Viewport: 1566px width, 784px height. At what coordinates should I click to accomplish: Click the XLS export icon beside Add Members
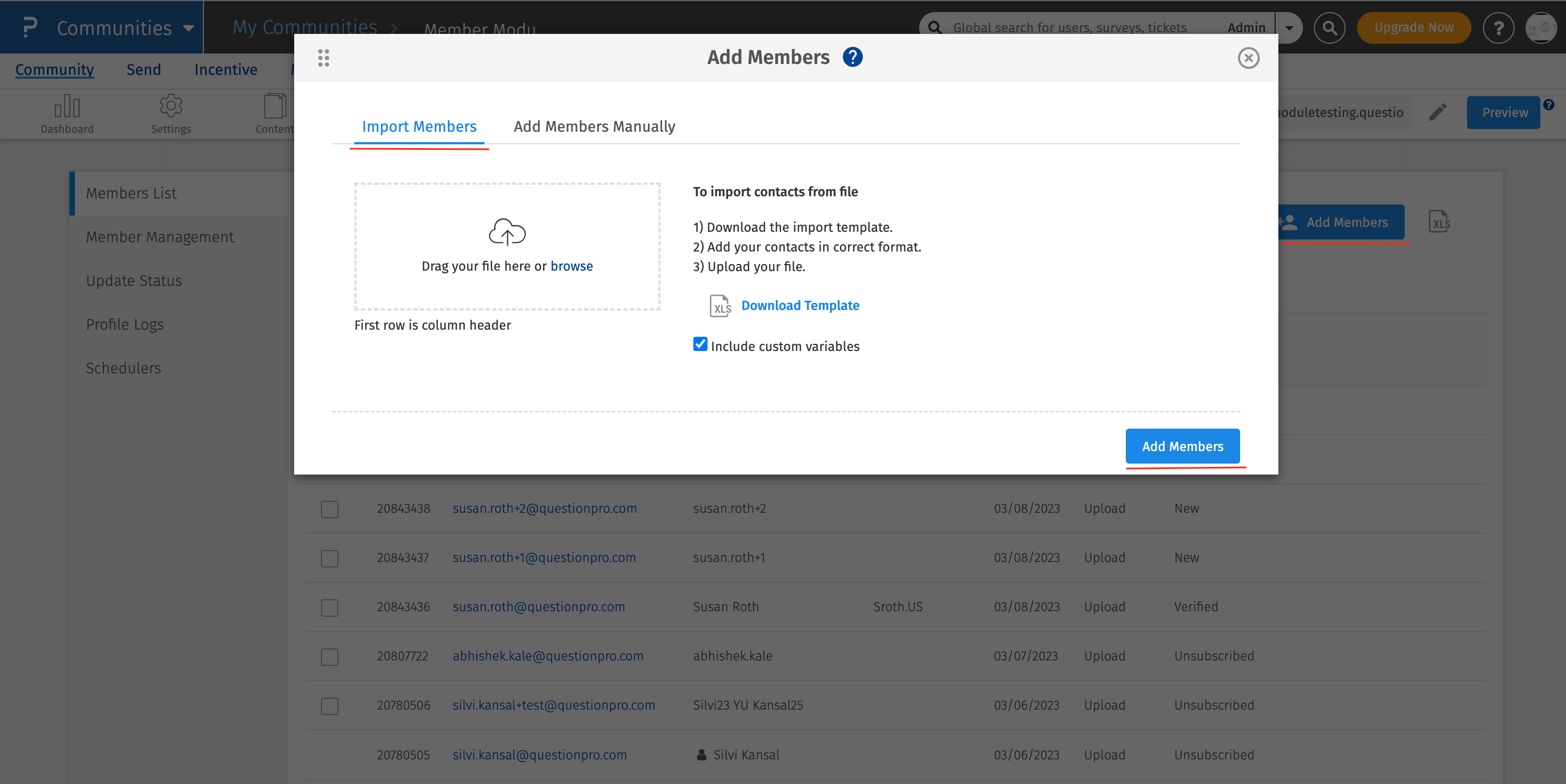tap(1439, 222)
